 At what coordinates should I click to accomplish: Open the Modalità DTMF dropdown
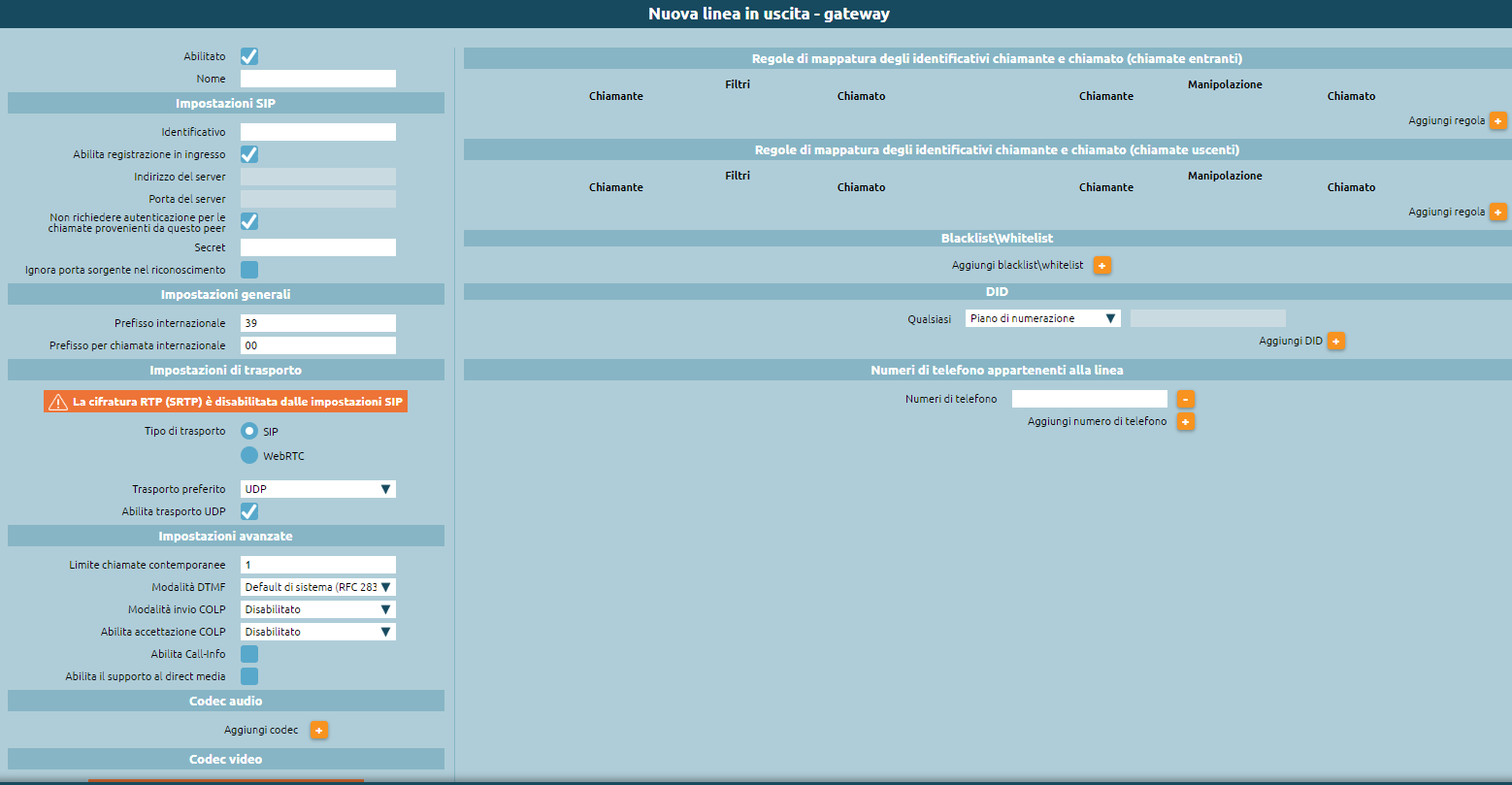coord(318,587)
